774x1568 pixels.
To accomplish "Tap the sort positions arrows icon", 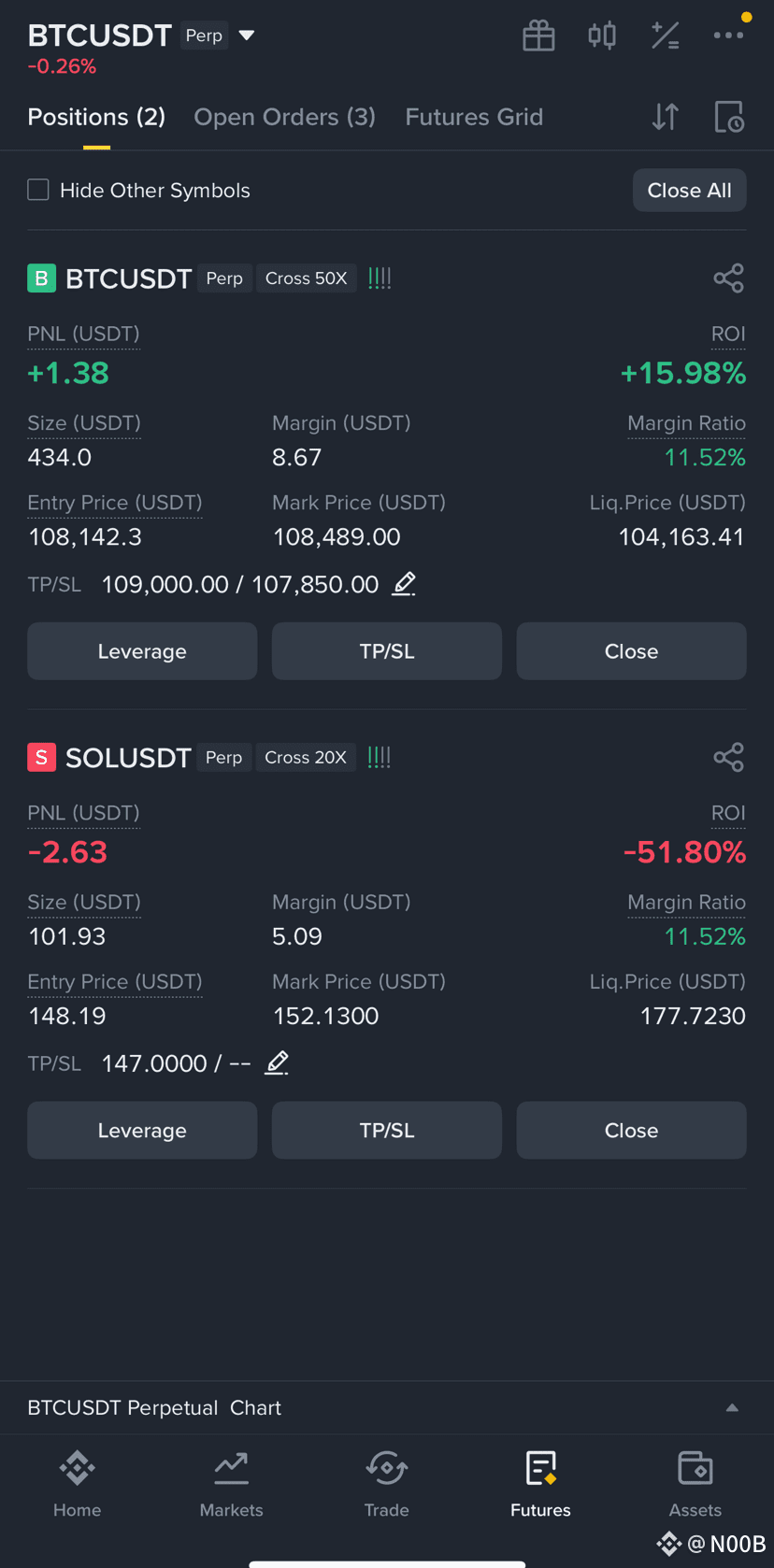I will click(666, 117).
